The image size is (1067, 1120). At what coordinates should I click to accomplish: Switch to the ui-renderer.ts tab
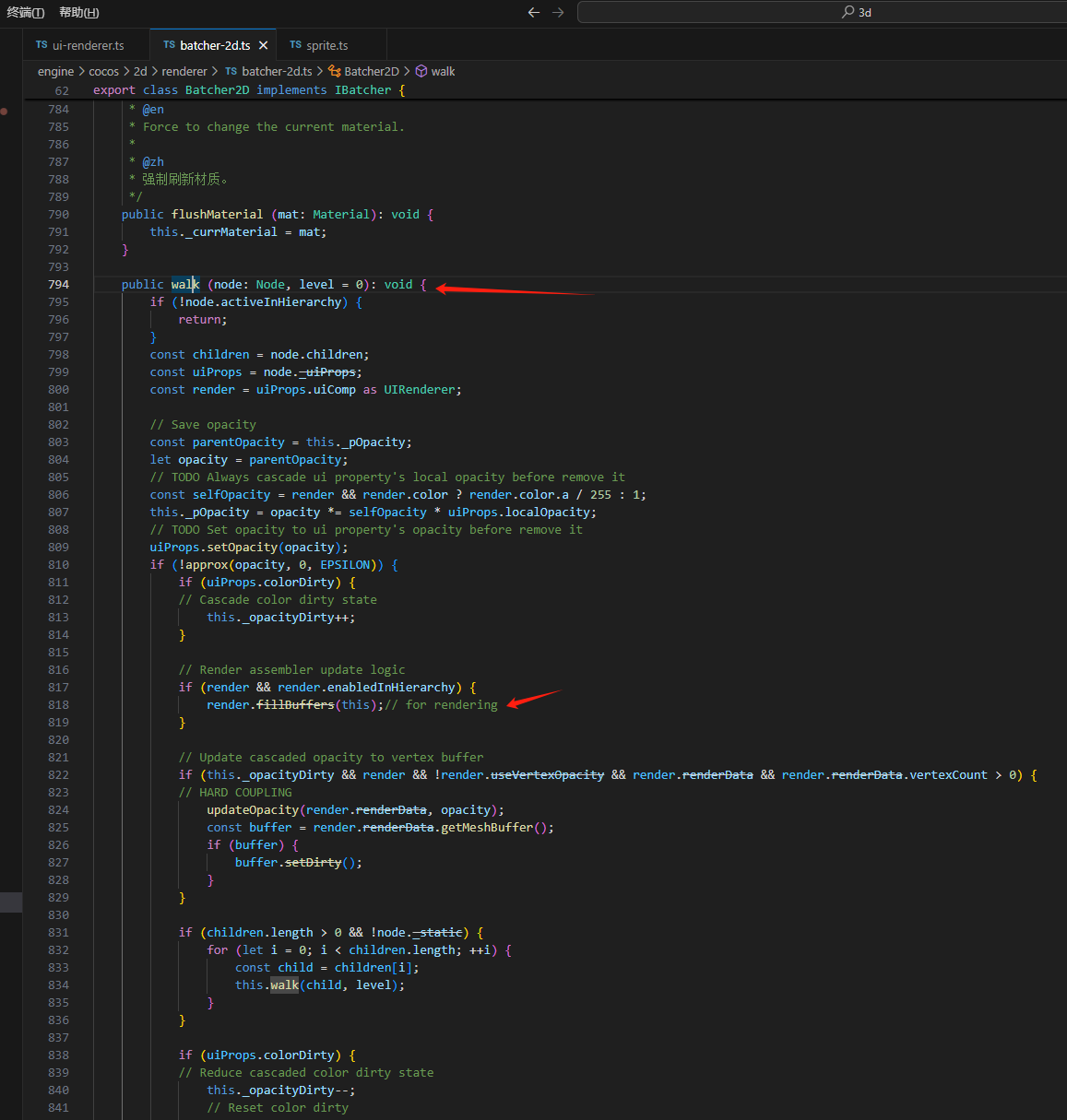coord(88,45)
